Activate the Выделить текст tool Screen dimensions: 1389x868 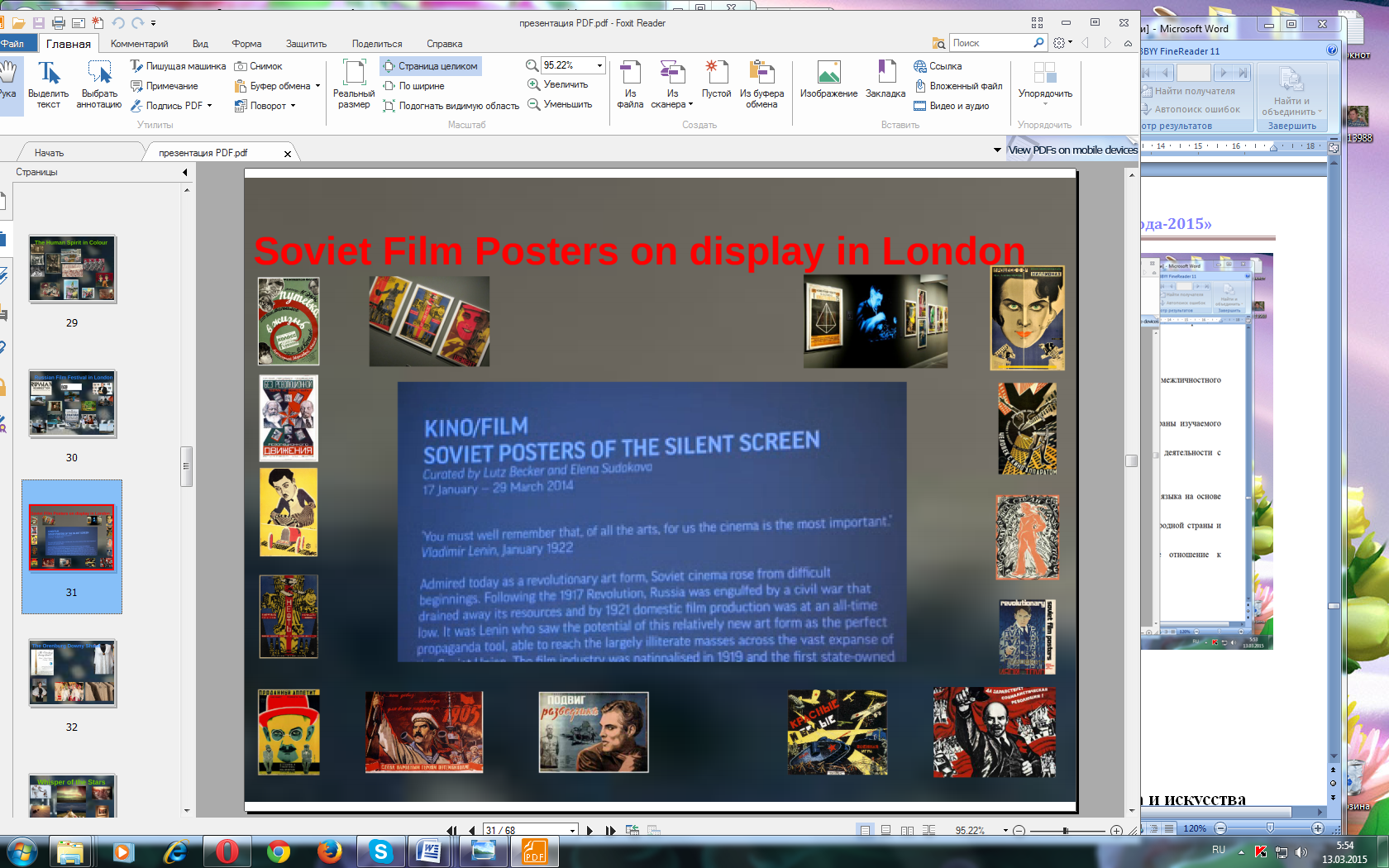pyautogui.click(x=49, y=83)
